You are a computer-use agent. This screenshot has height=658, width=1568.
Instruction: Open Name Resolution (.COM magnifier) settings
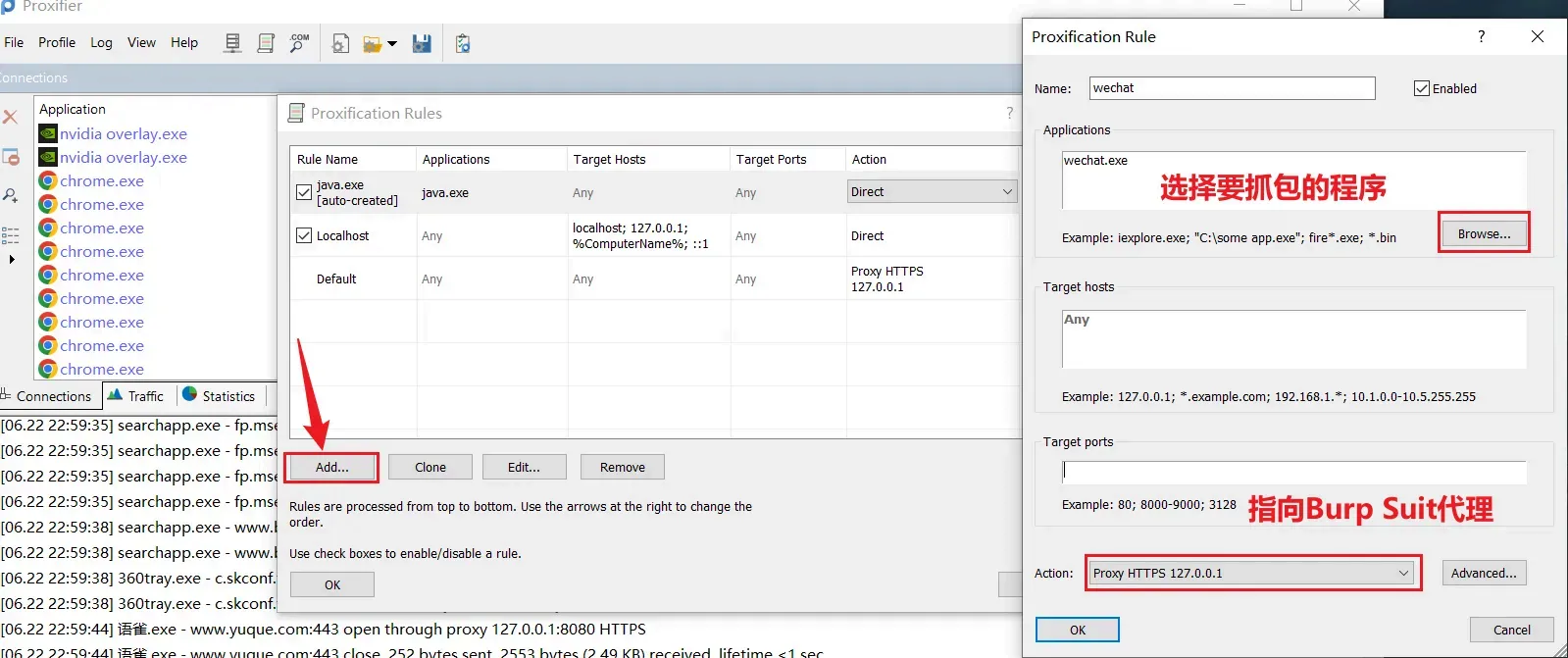pyautogui.click(x=299, y=43)
